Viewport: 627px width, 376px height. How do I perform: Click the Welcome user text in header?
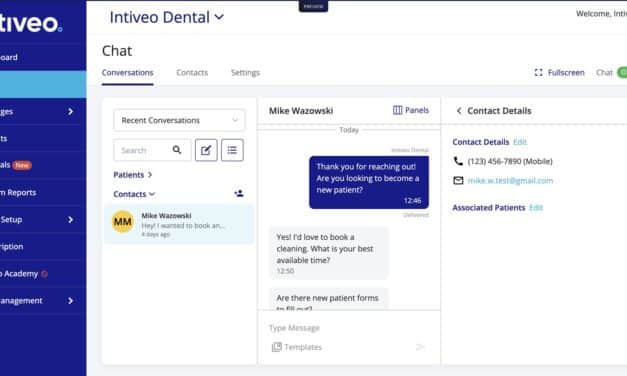coord(601,14)
